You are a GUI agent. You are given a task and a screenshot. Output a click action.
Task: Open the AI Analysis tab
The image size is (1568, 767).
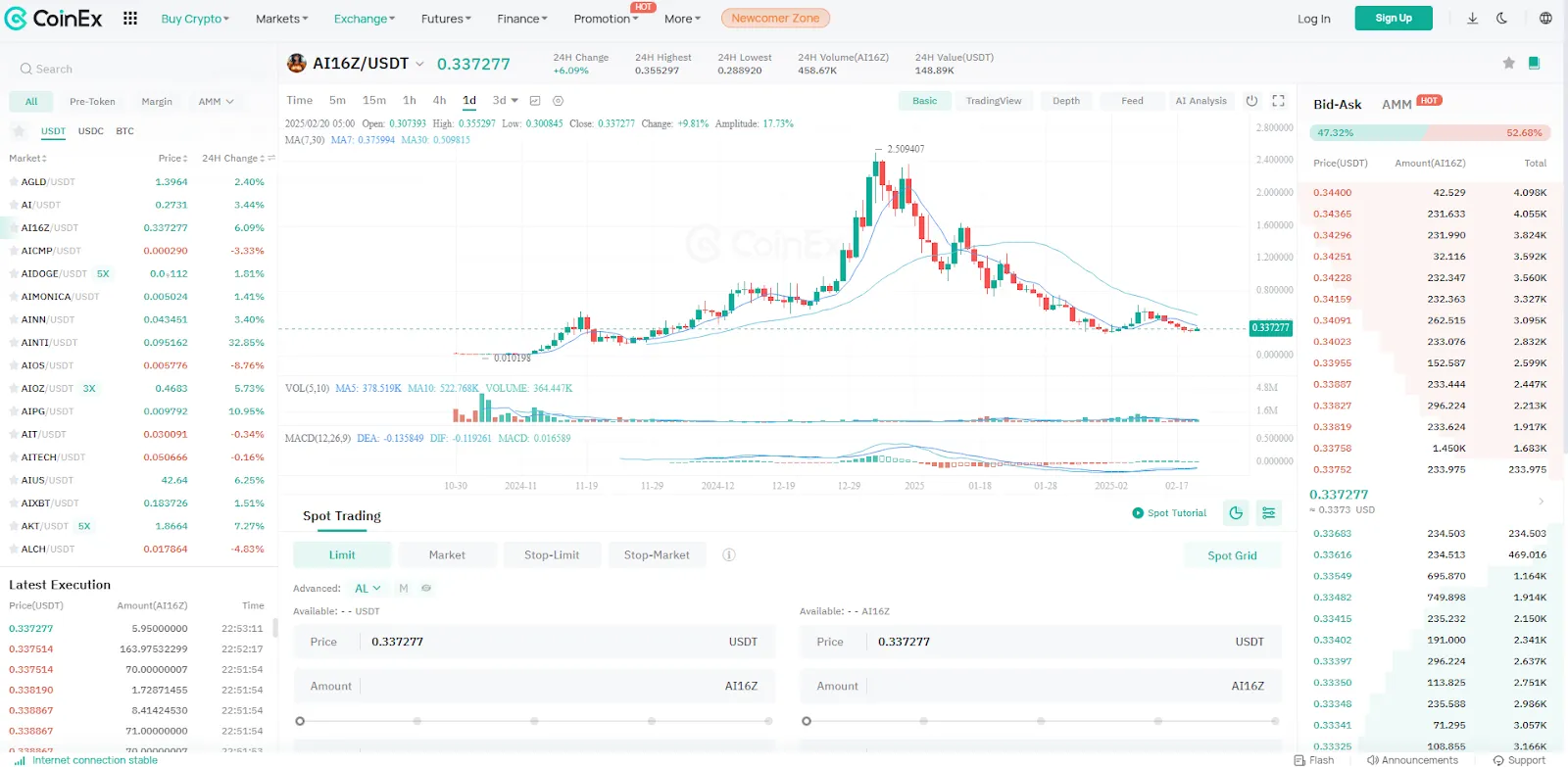(1200, 101)
